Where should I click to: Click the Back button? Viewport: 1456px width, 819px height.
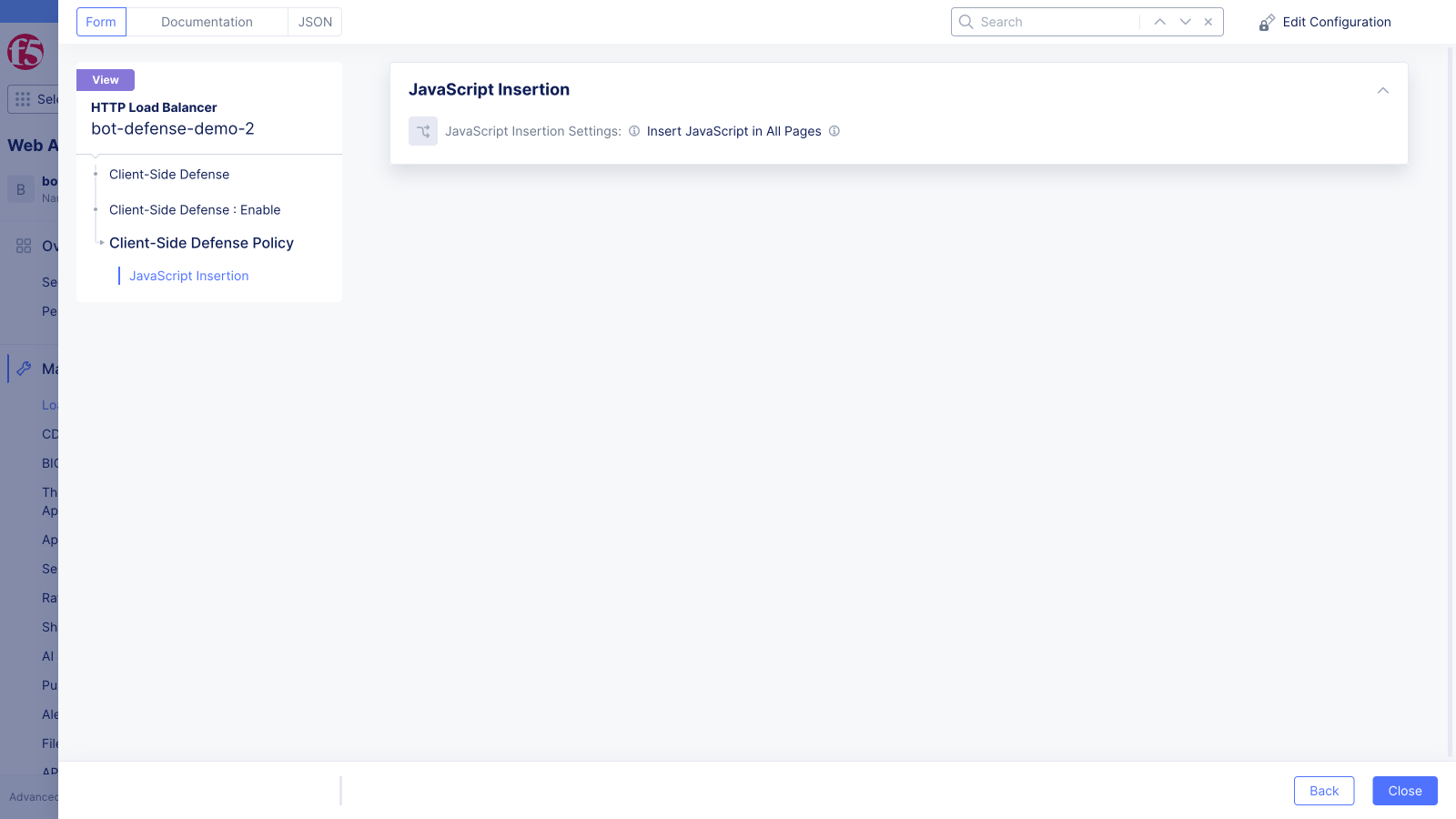(x=1324, y=791)
